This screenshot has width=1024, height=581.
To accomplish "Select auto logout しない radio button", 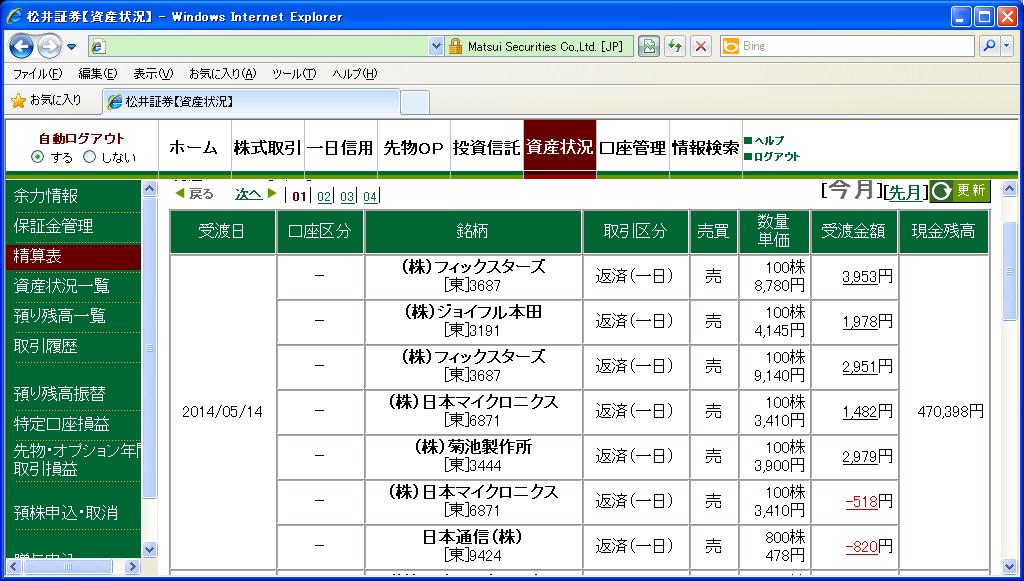I will coord(89,157).
